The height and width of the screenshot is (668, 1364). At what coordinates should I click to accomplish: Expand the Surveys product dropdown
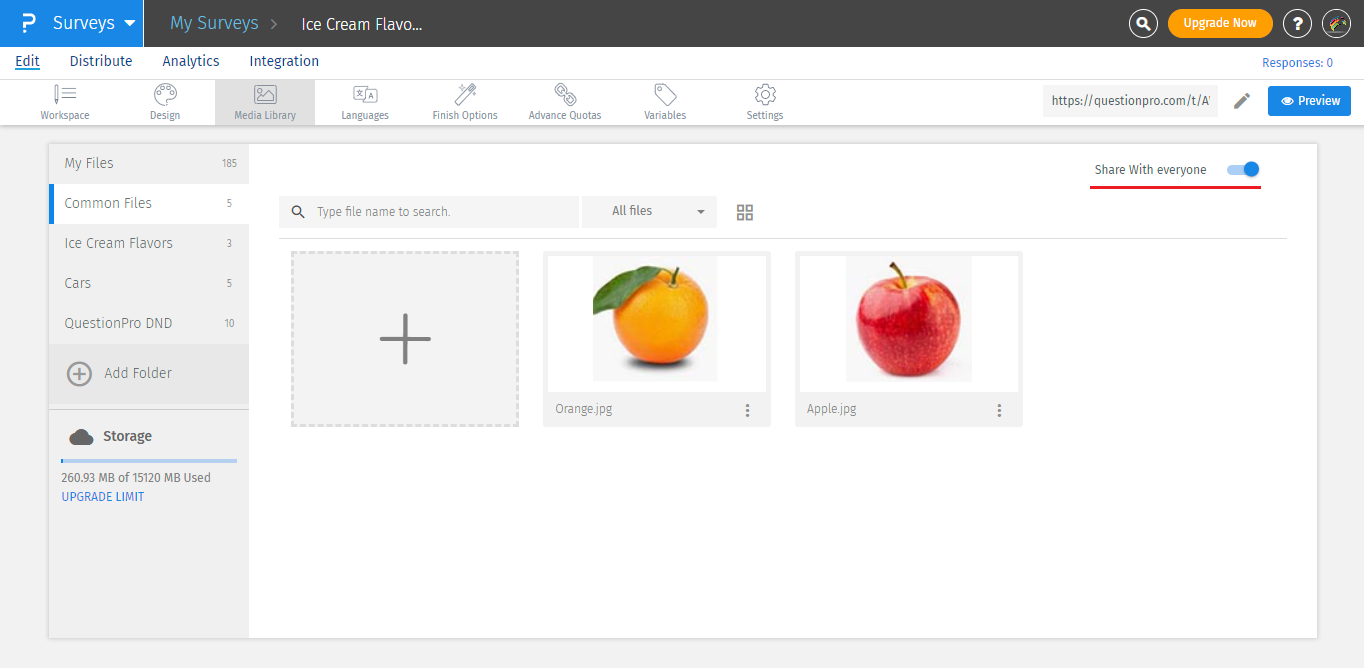[94, 23]
